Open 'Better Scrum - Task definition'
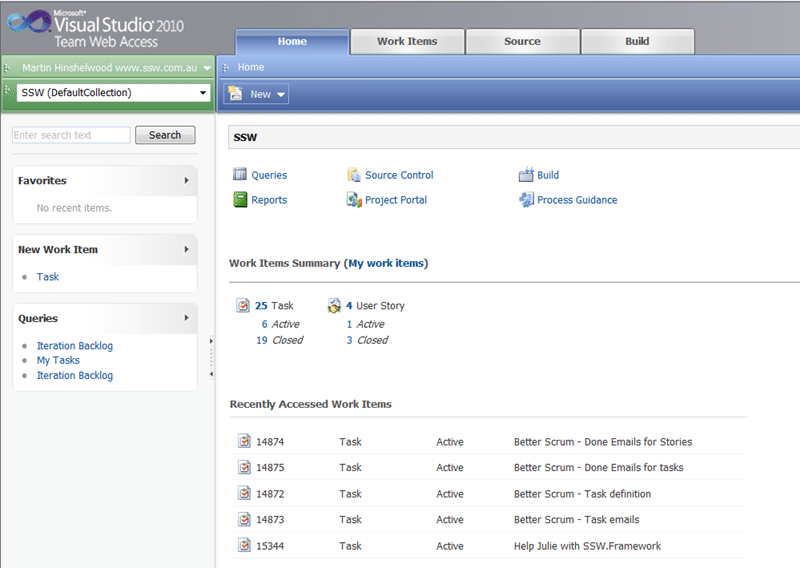The image size is (800, 568). pos(582,494)
